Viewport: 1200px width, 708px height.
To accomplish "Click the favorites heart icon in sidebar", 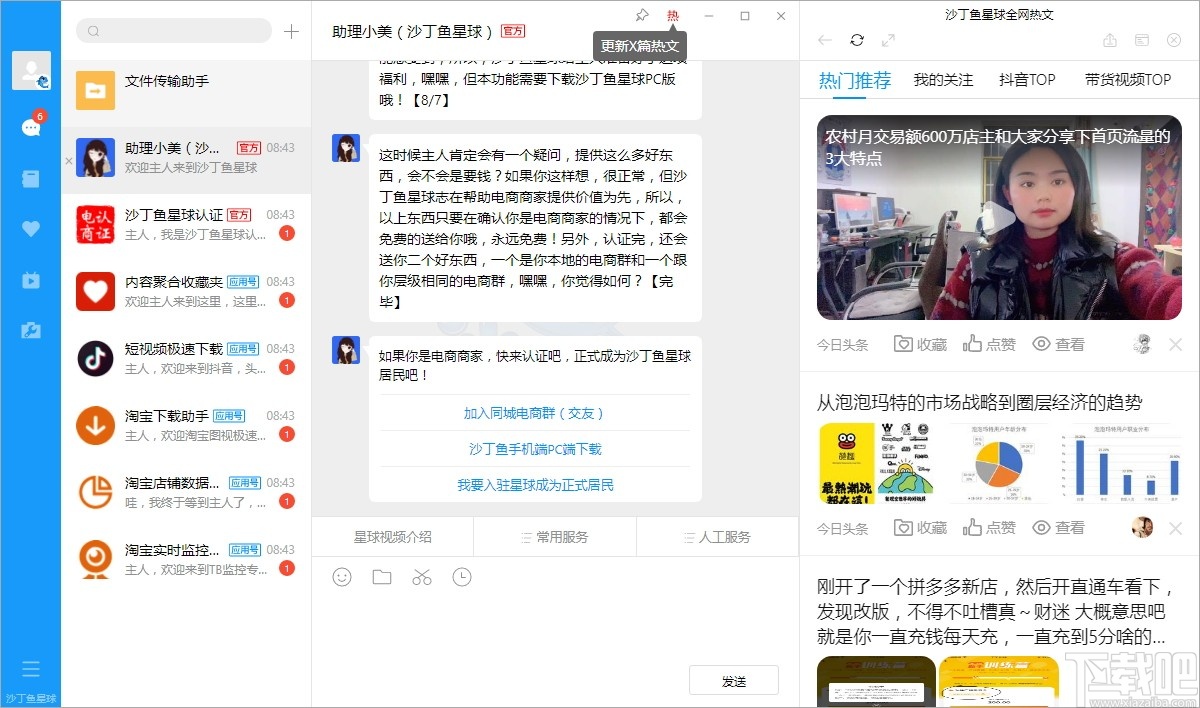I will (x=30, y=228).
